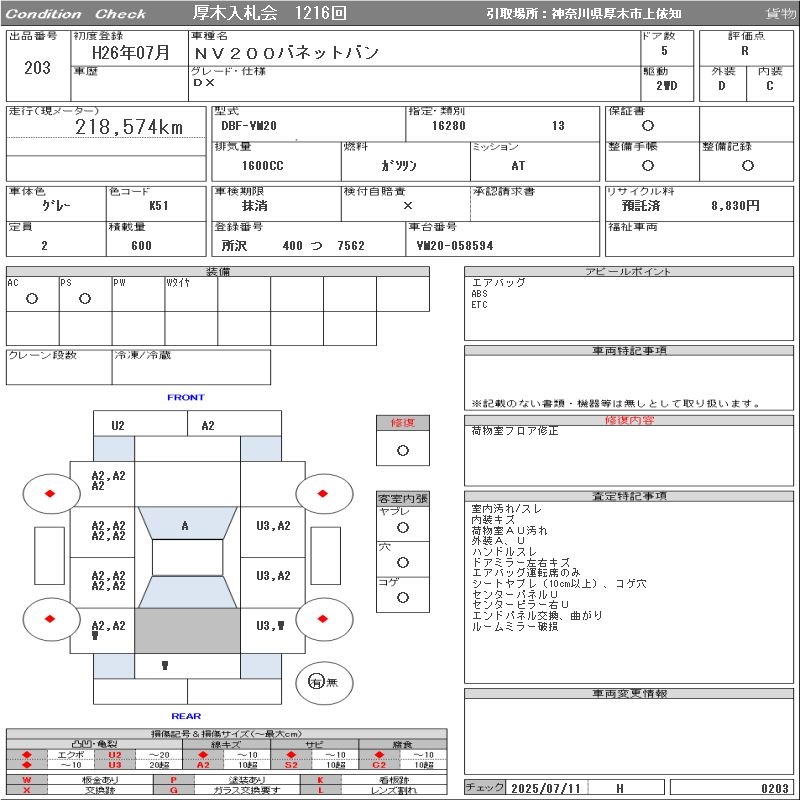Click the check date 2025/07/11
Image resolution: width=800 pixels, height=800 pixels.
(x=547, y=788)
